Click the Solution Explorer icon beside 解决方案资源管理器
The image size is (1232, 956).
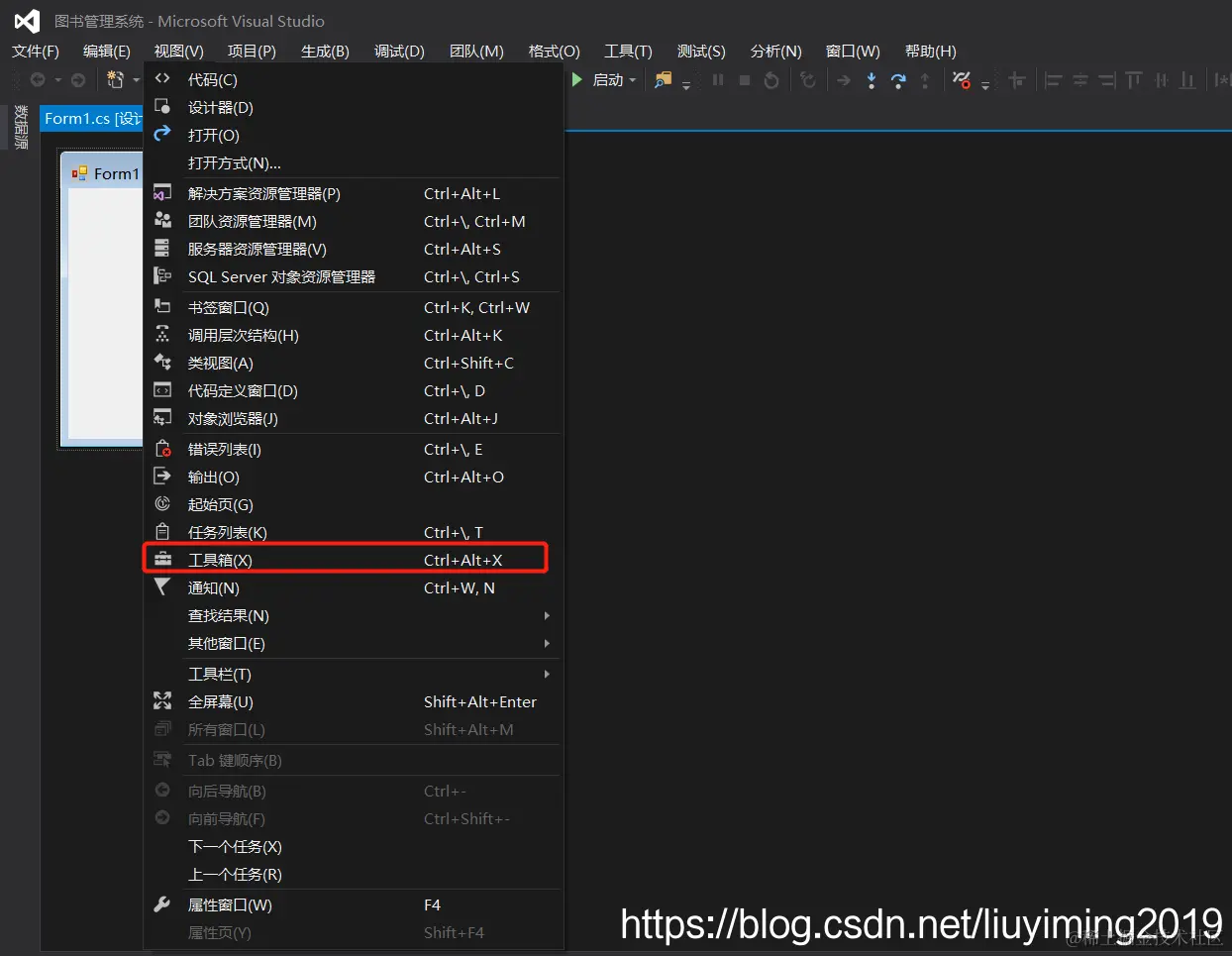click(x=163, y=193)
